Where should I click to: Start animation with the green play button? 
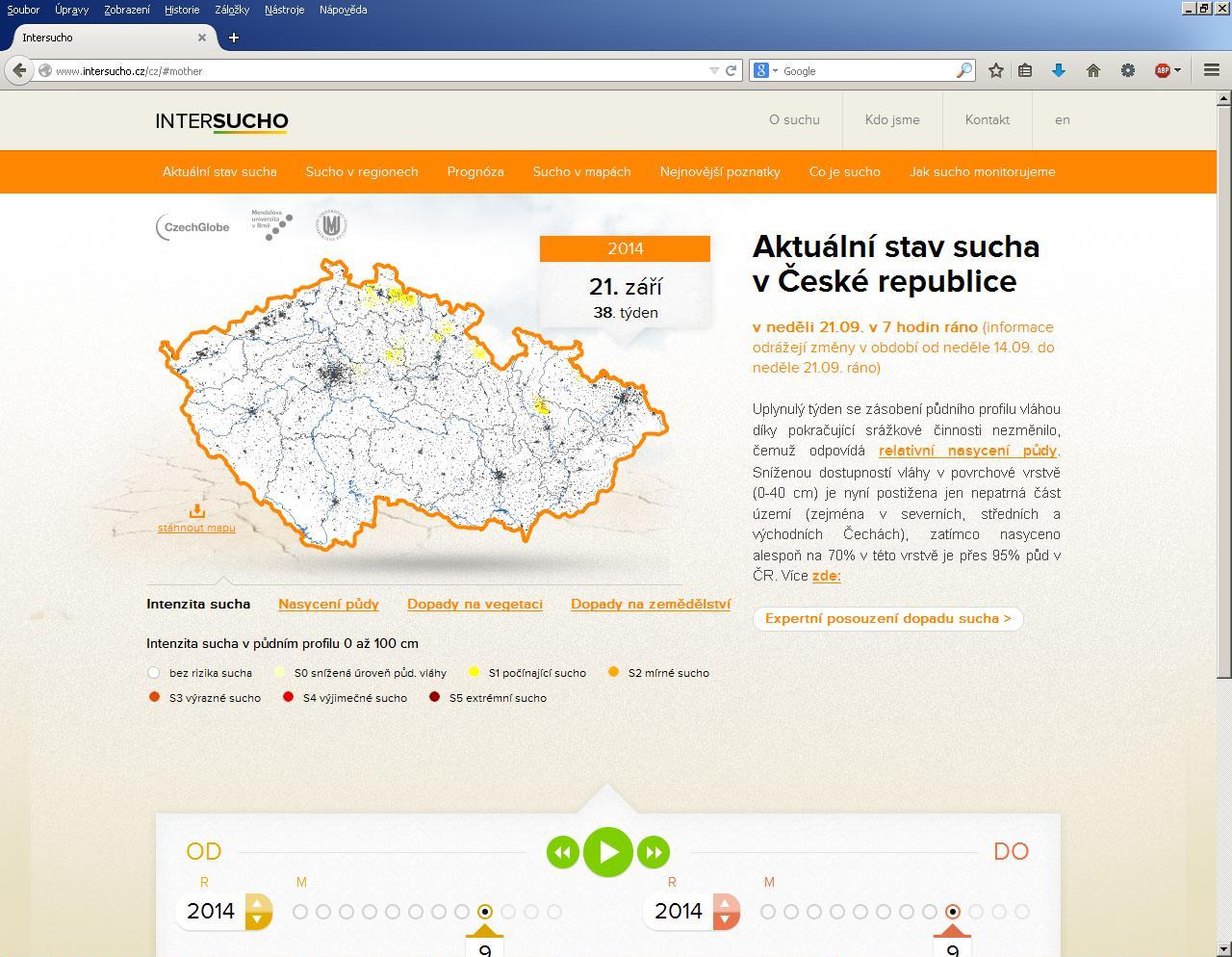point(608,852)
